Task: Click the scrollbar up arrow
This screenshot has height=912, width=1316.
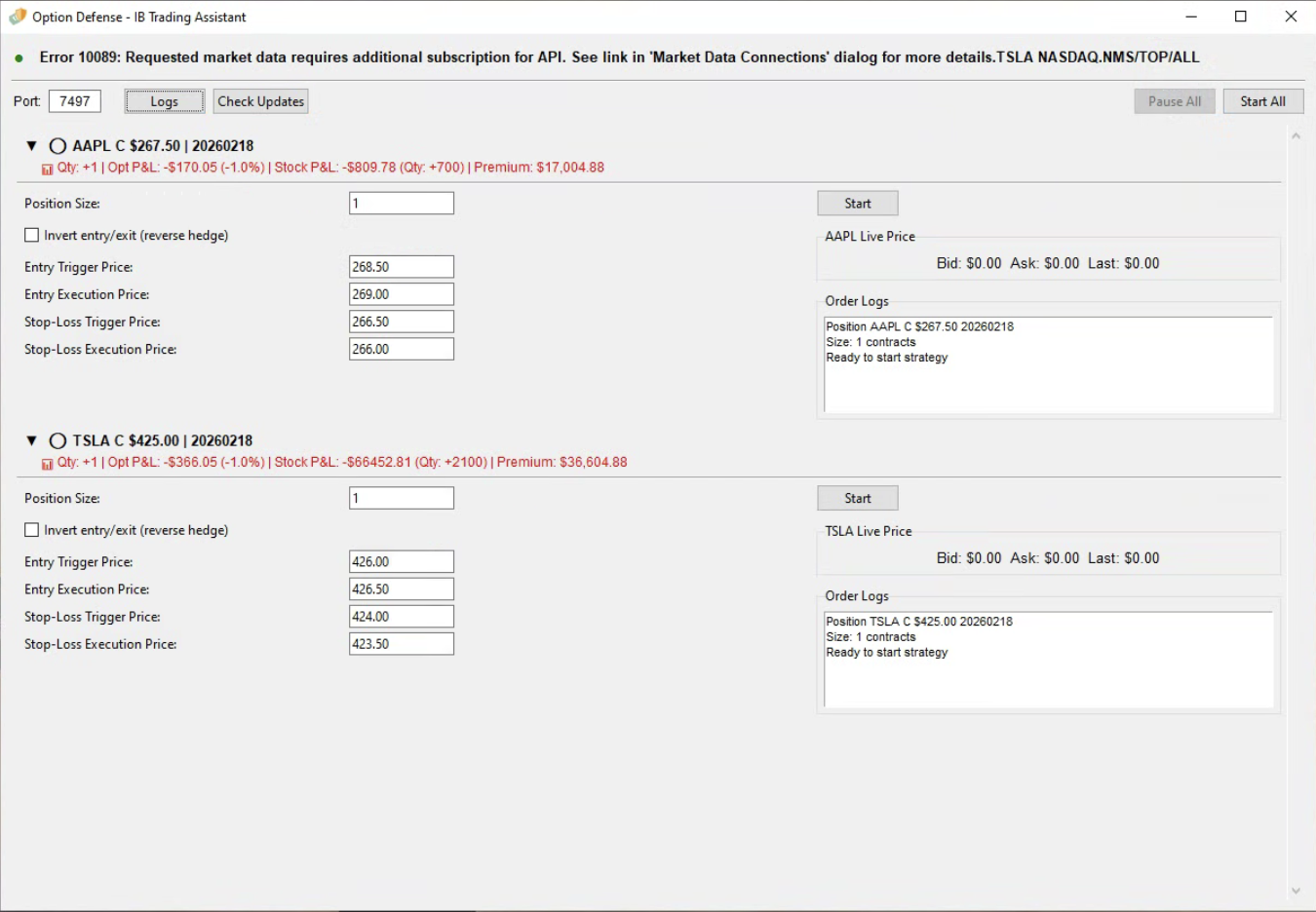Action: pyautogui.click(x=1296, y=136)
